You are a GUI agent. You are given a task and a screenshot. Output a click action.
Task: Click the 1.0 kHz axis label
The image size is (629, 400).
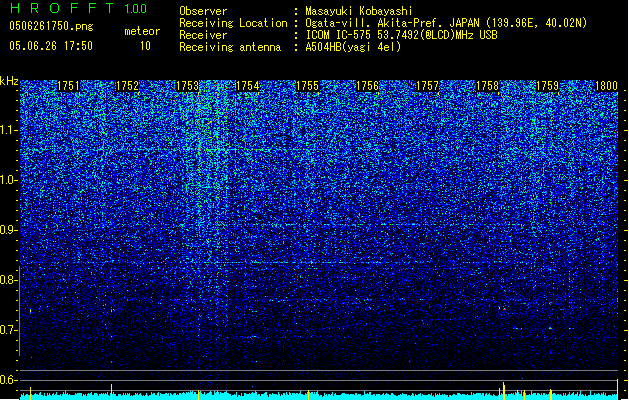[7, 180]
